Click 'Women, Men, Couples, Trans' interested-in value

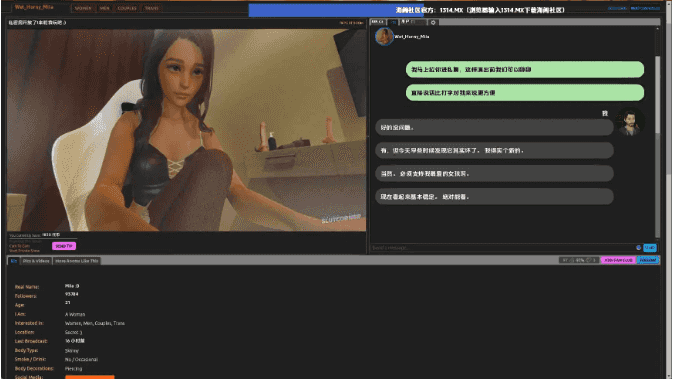point(95,323)
